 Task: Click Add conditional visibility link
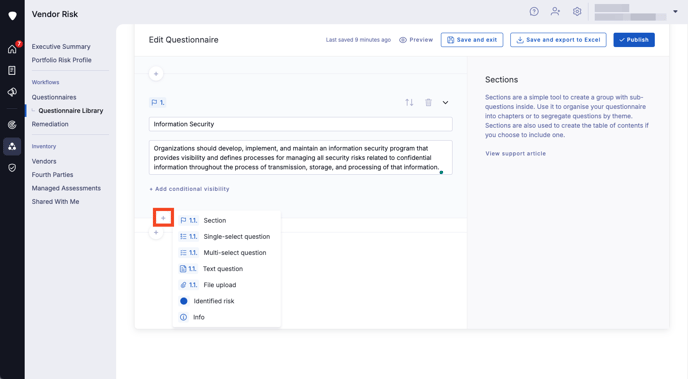pos(189,189)
